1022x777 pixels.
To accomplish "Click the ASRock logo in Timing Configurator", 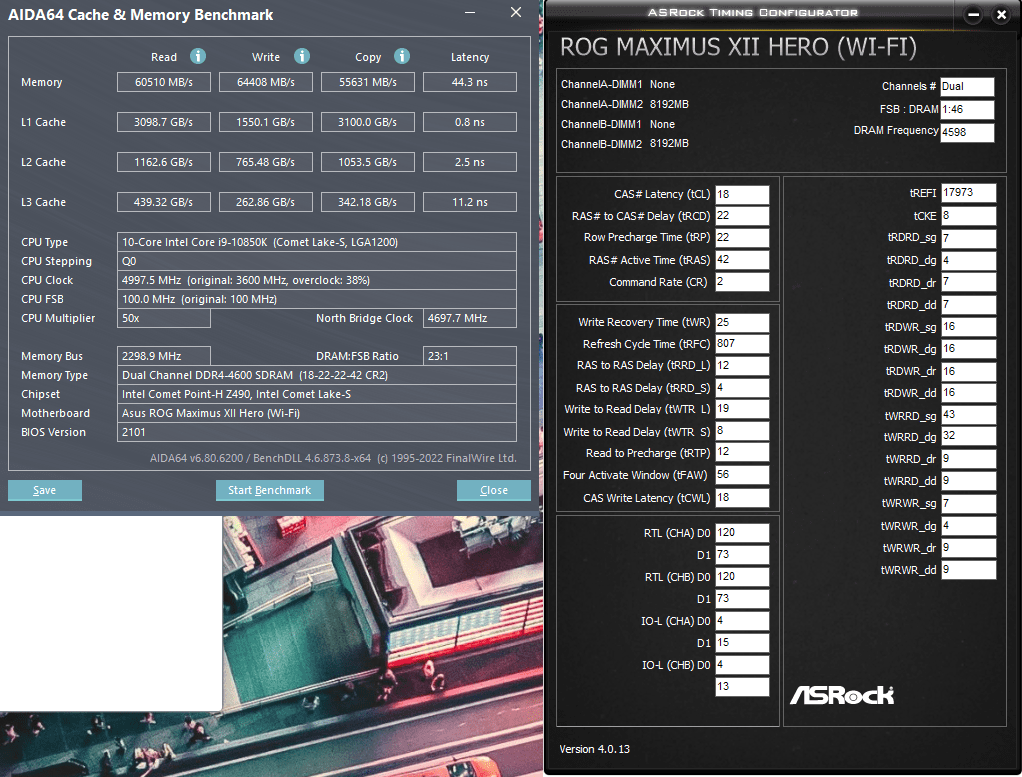I will (x=842, y=696).
